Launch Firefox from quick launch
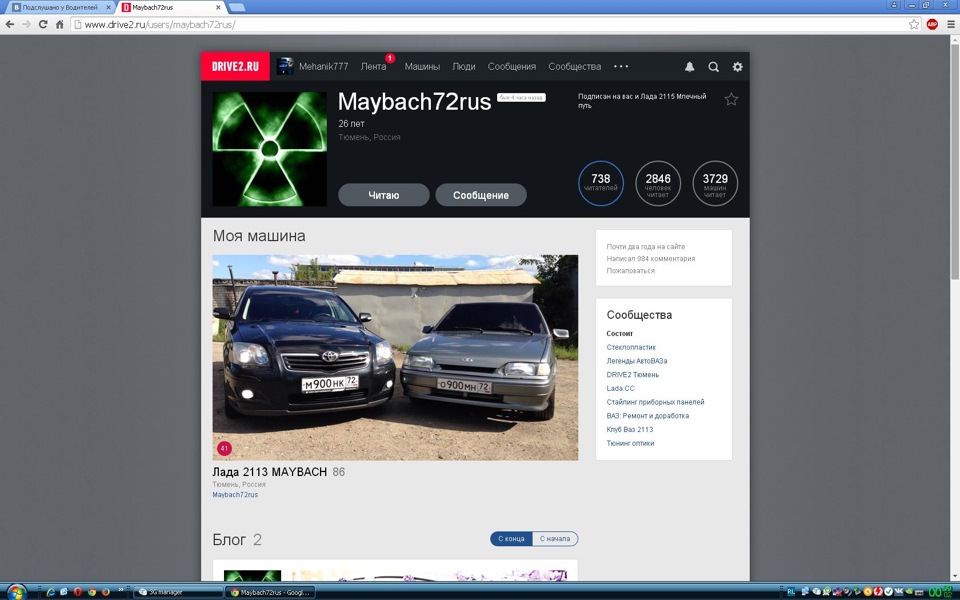The height and width of the screenshot is (600, 960). pyautogui.click(x=105, y=592)
